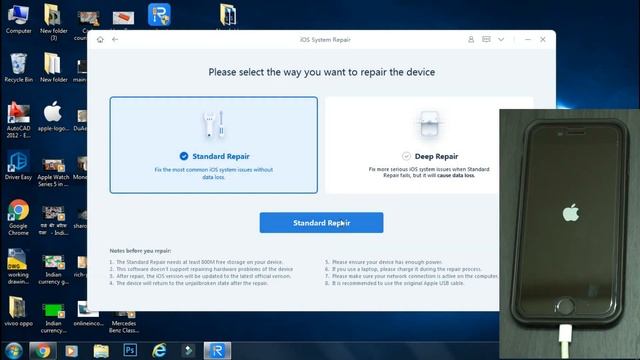Click the back arrow in the title bar
Viewport: 640px width, 360px height.
115,40
